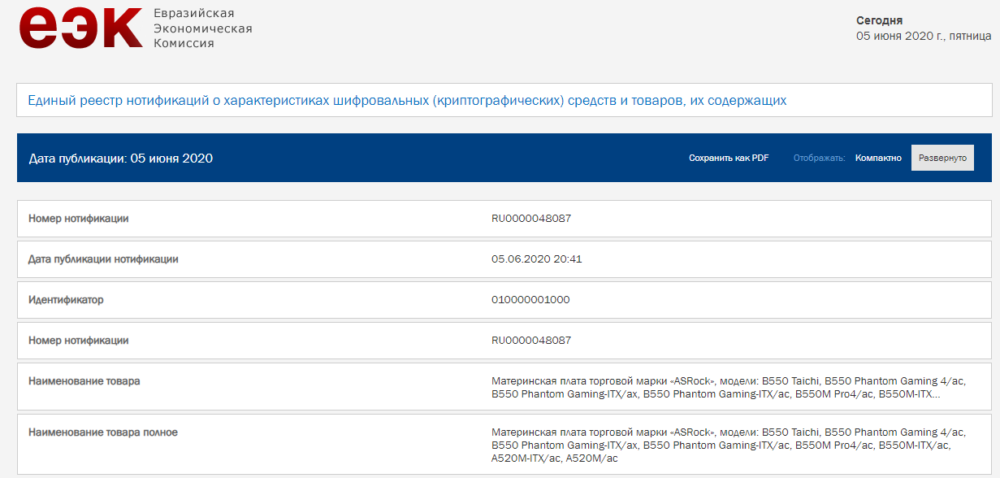Click the Дата публикации: 05 июня 2020 header
This screenshot has width=1000, height=478.
[x=121, y=158]
